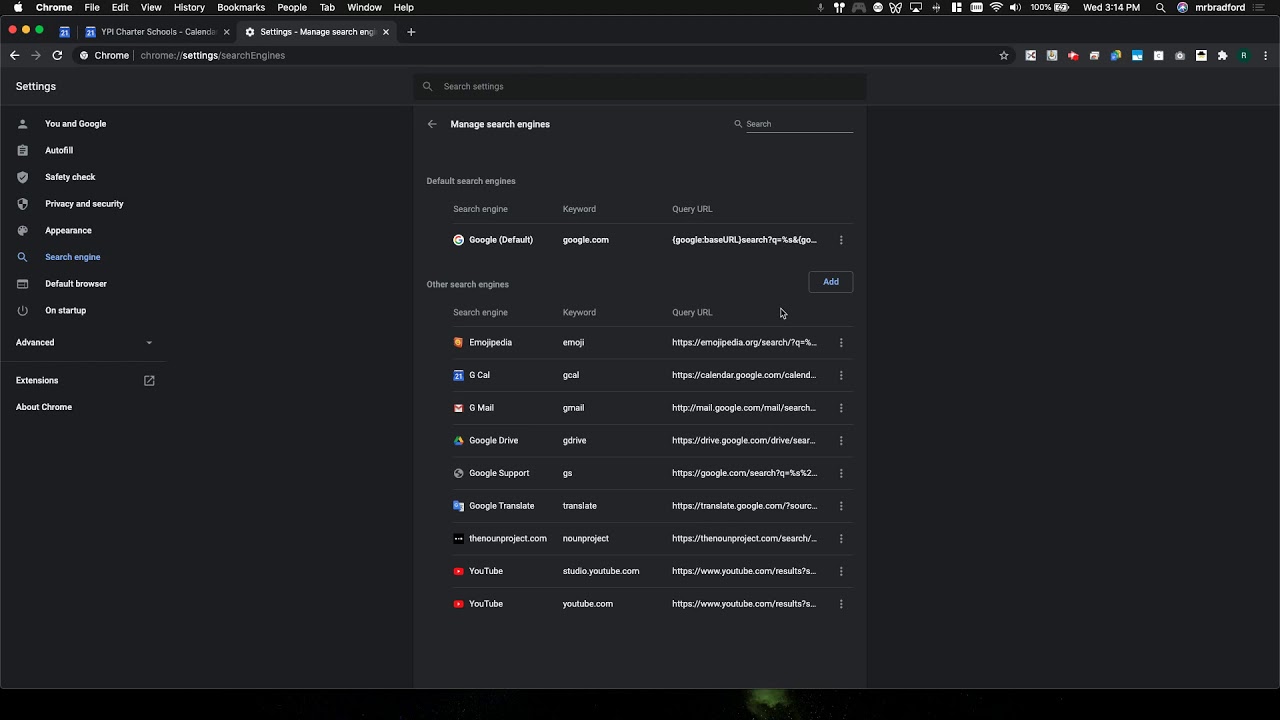This screenshot has height=720, width=1280.
Task: Select Appearance in the settings sidebar
Action: 68,231
